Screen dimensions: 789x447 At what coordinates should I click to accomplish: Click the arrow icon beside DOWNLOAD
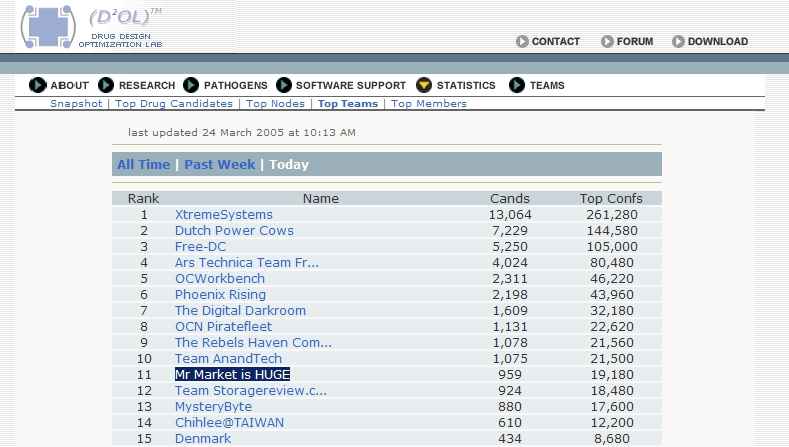coord(679,42)
